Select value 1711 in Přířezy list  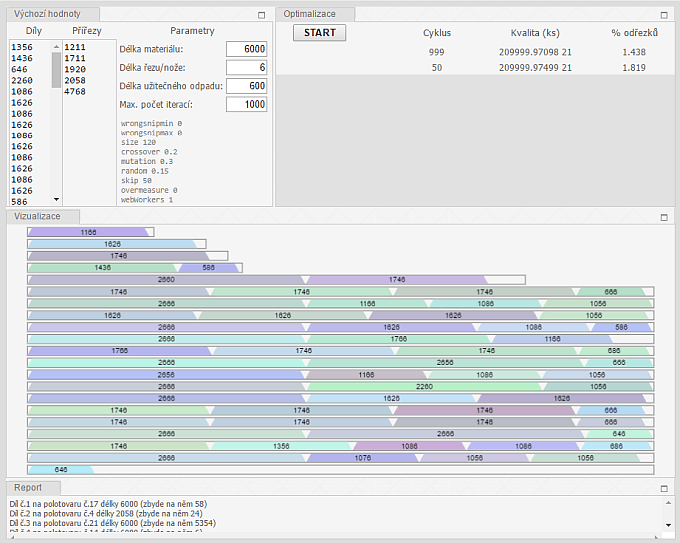(75, 58)
